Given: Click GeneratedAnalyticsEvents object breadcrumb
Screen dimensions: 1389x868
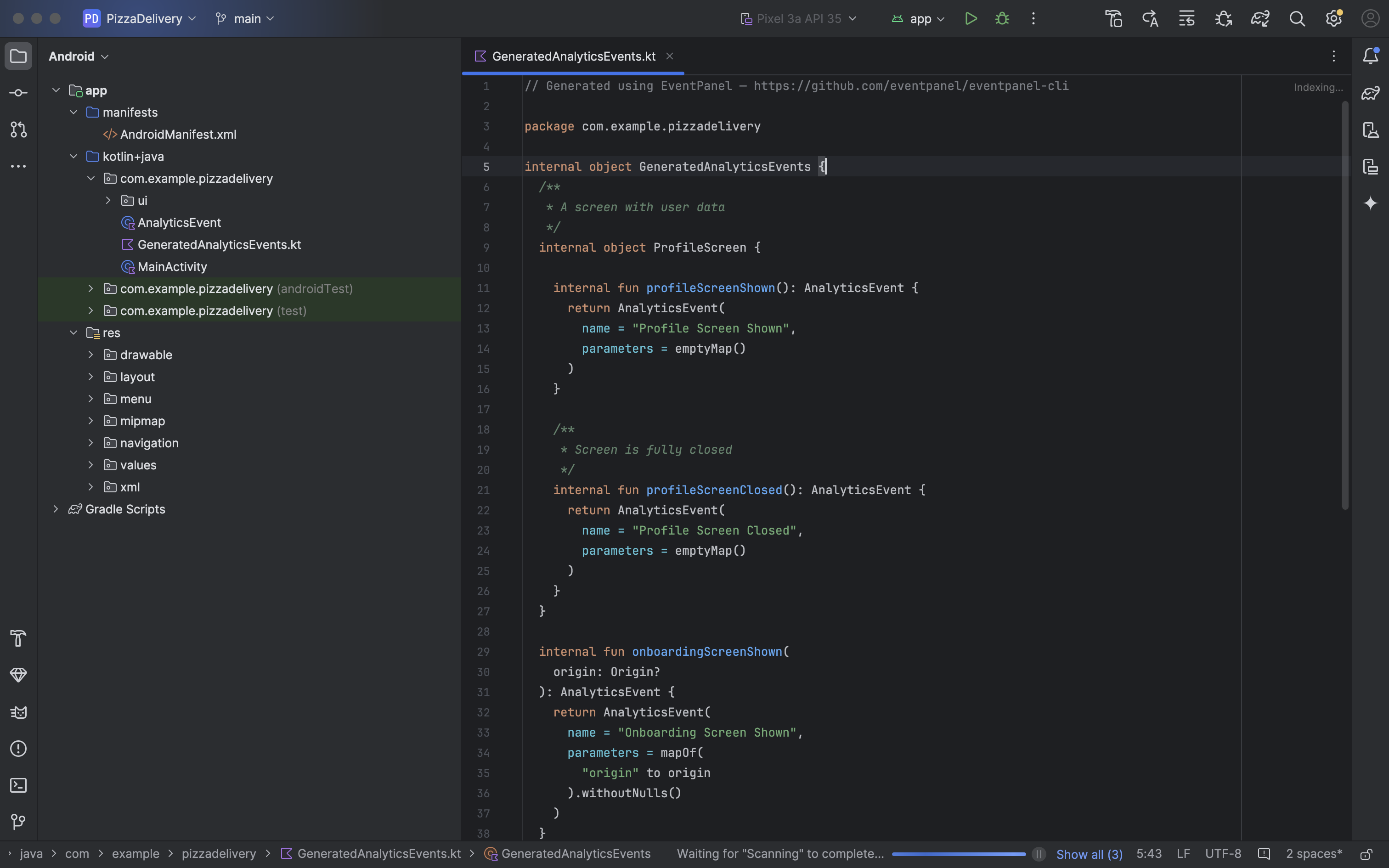Looking at the screenshot, I should point(568,854).
